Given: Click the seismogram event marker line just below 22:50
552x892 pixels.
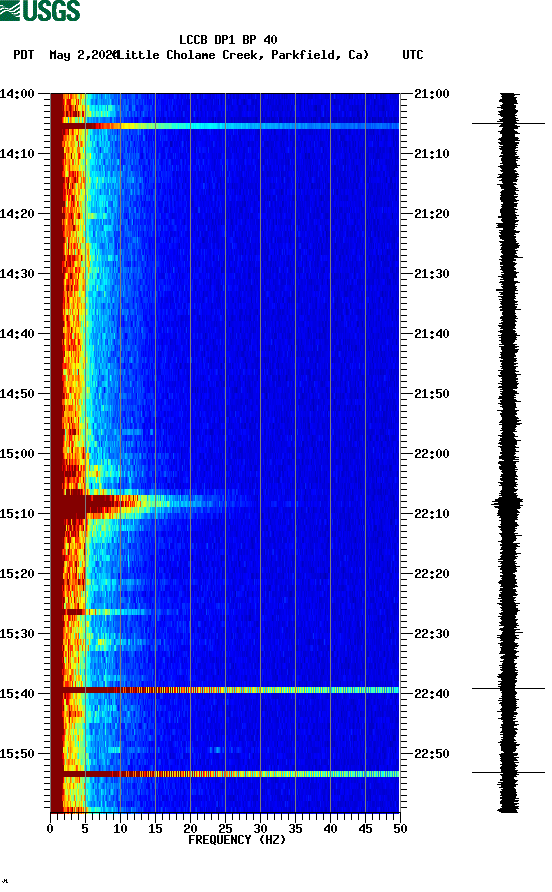Looking at the screenshot, I should tap(508, 773).
